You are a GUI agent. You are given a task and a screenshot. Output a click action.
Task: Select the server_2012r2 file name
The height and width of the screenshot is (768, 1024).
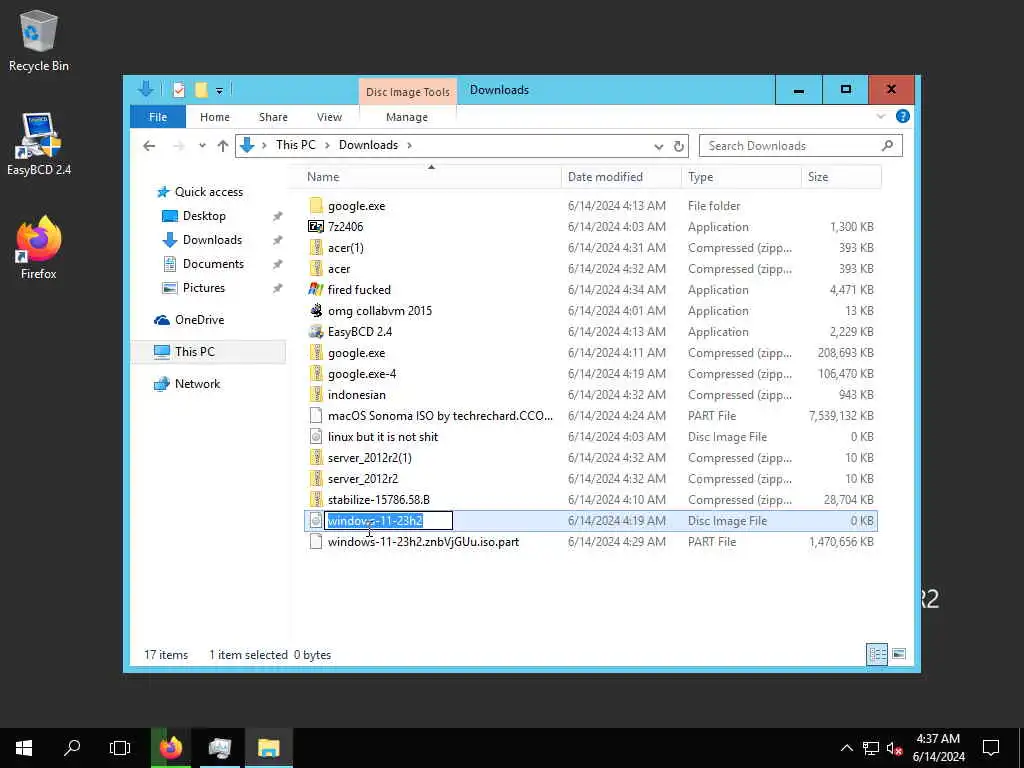click(363, 479)
